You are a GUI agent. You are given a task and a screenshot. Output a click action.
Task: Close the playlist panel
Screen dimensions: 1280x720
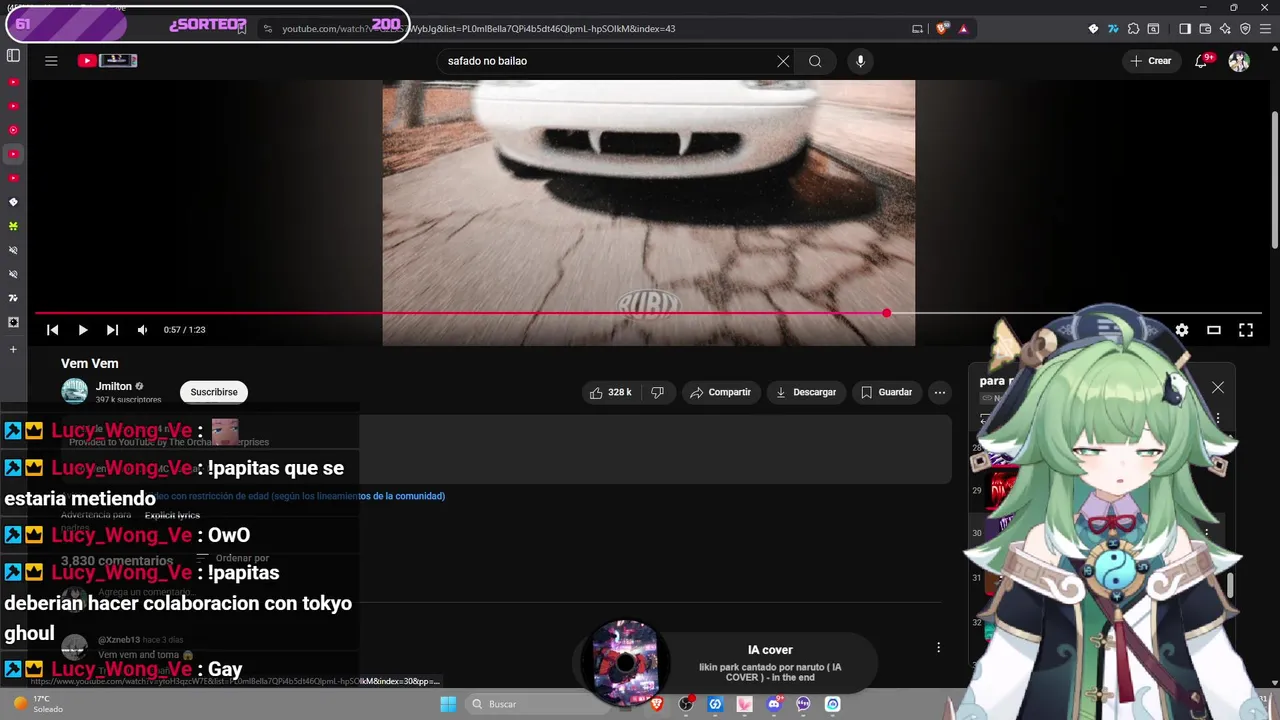coord(1218,387)
